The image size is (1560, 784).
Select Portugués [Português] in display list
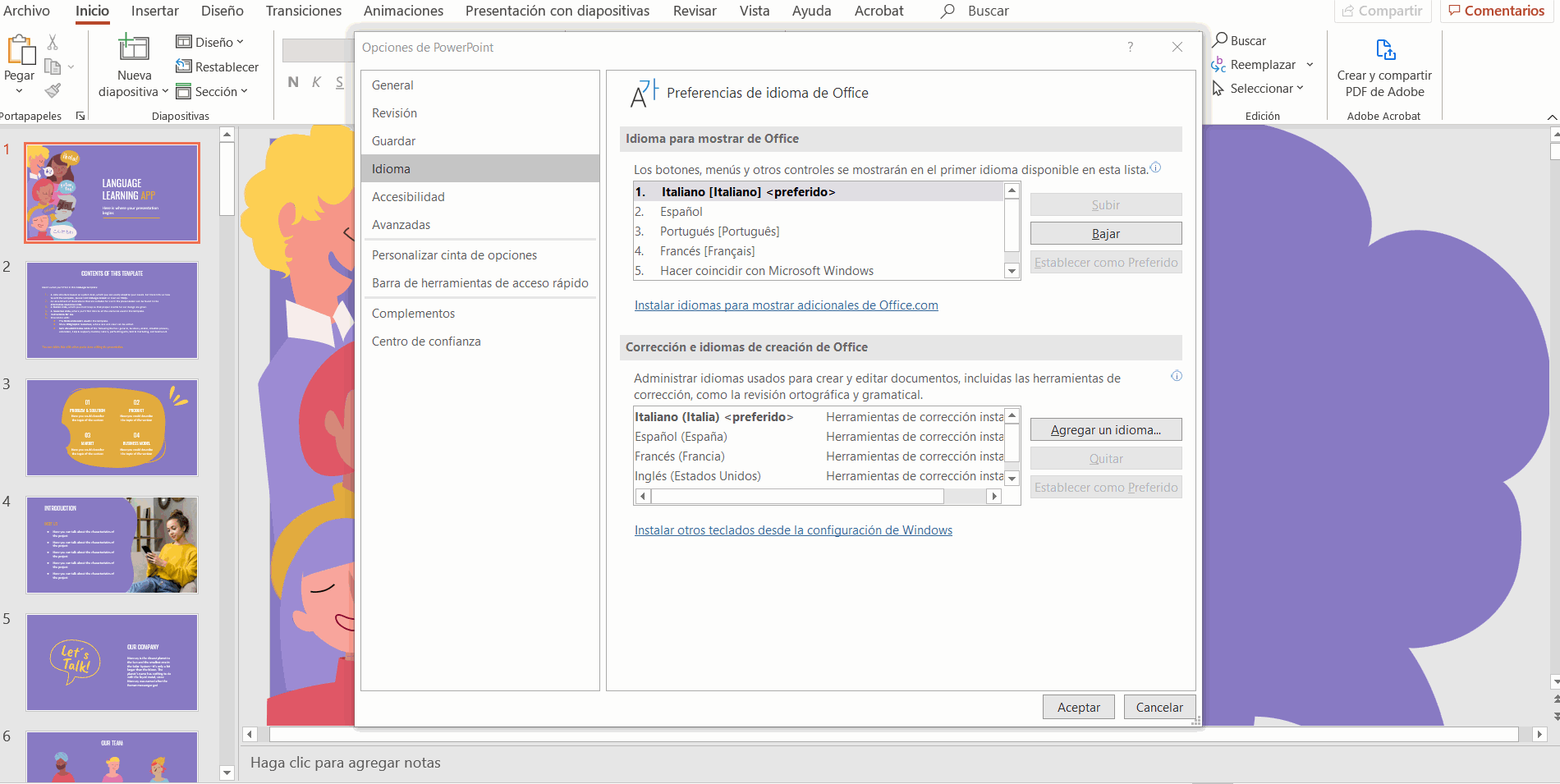click(x=818, y=232)
